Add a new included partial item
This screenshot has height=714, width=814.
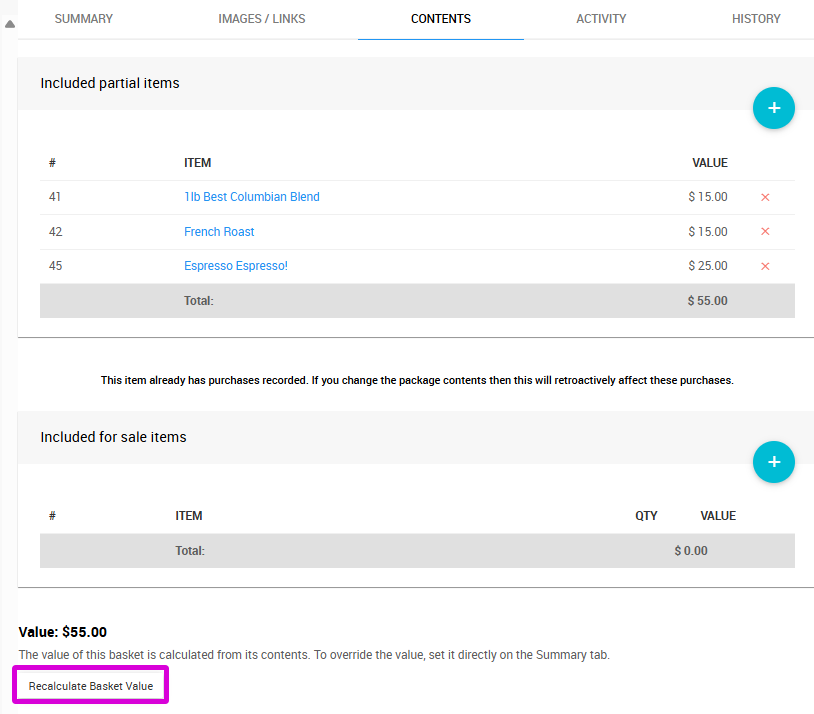click(x=773, y=108)
